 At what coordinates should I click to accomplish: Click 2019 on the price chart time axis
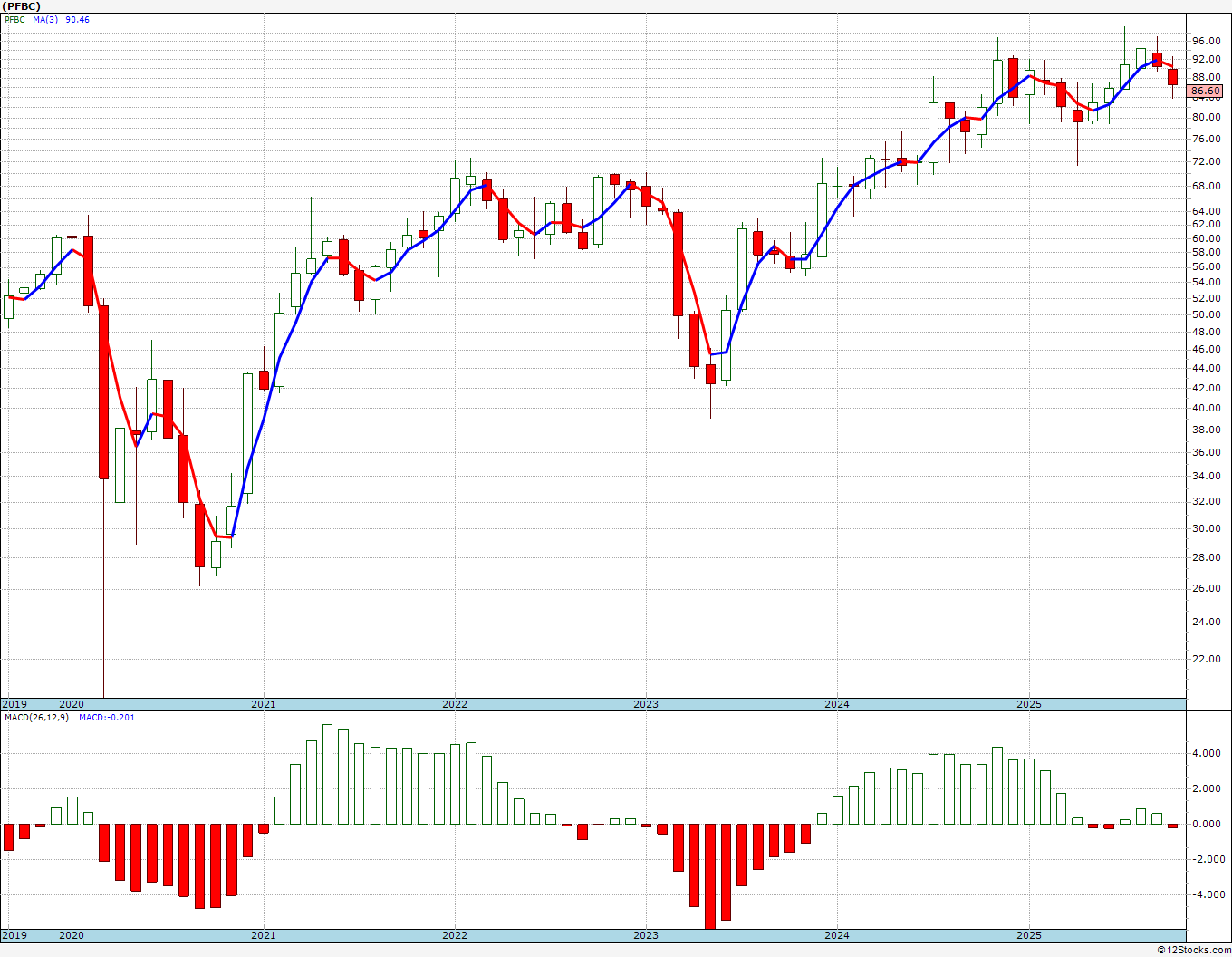pyautogui.click(x=14, y=704)
